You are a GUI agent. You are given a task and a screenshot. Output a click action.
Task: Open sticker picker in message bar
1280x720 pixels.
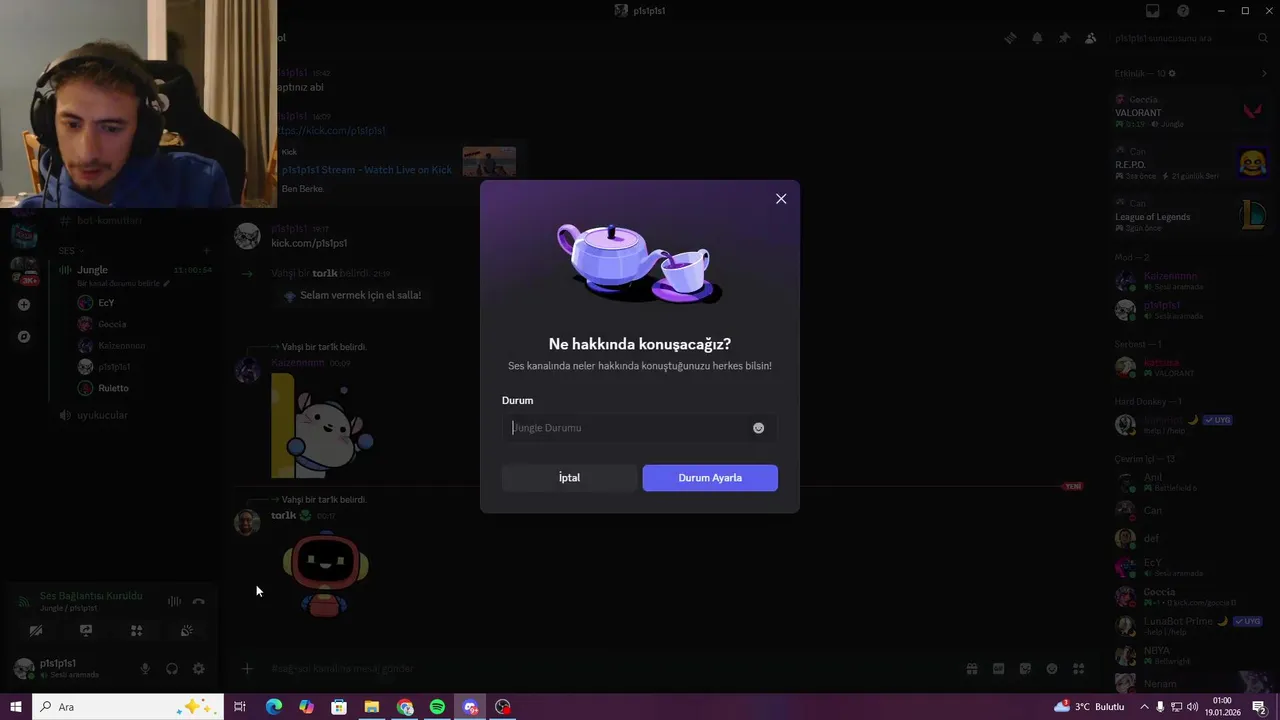click(1025, 668)
